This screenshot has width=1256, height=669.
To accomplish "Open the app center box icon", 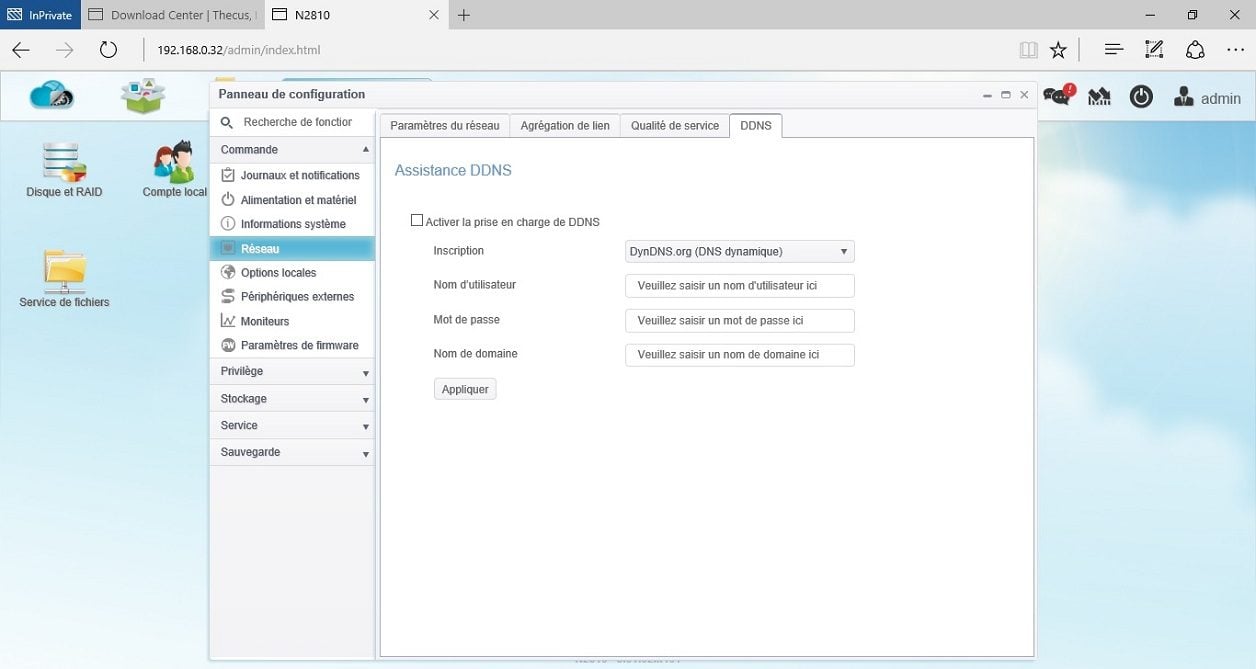I will pos(142,96).
